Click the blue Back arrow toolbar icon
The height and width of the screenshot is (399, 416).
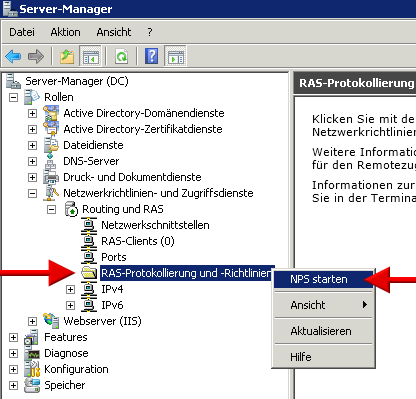coord(13,56)
